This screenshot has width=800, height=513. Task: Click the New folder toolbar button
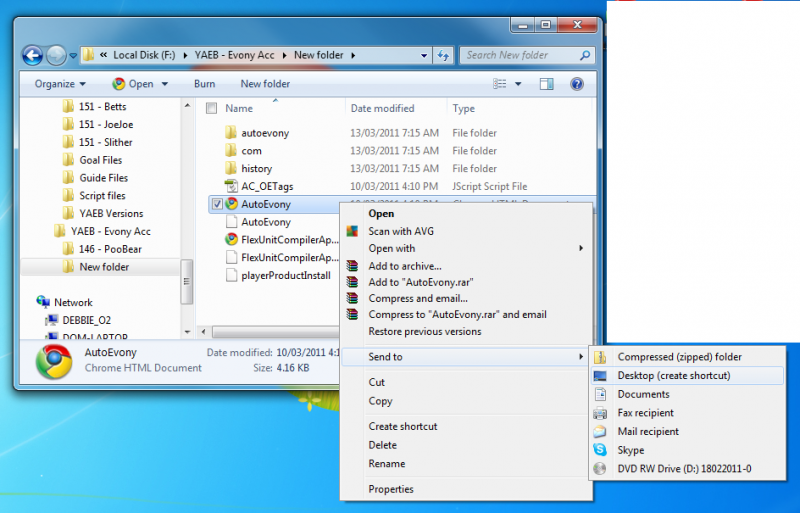tap(265, 84)
